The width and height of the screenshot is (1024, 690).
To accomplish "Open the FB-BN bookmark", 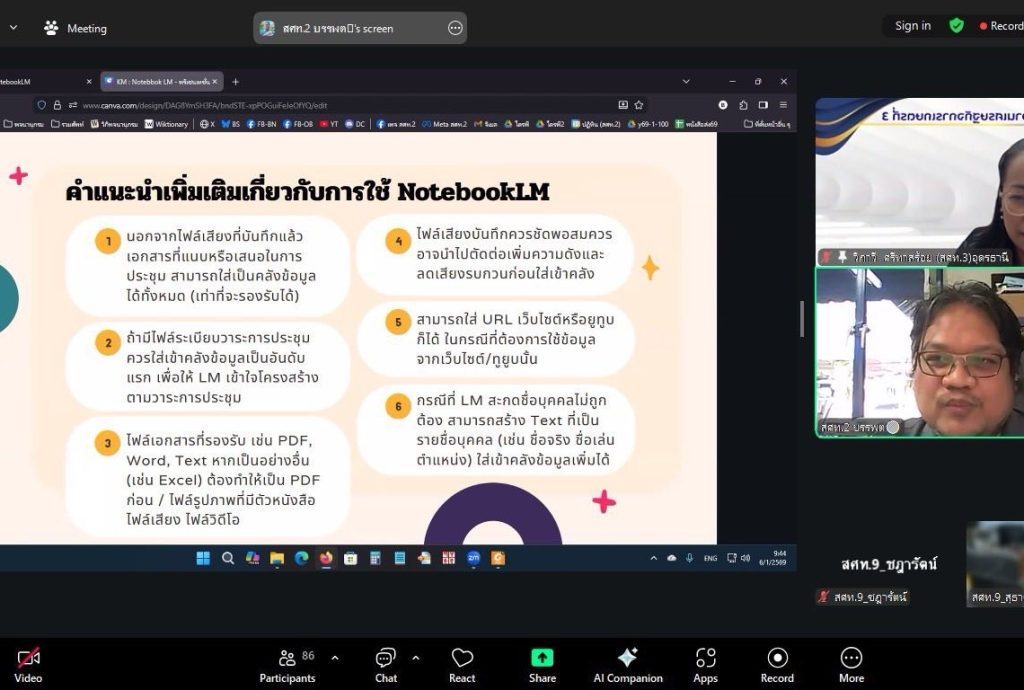I will [x=261, y=124].
